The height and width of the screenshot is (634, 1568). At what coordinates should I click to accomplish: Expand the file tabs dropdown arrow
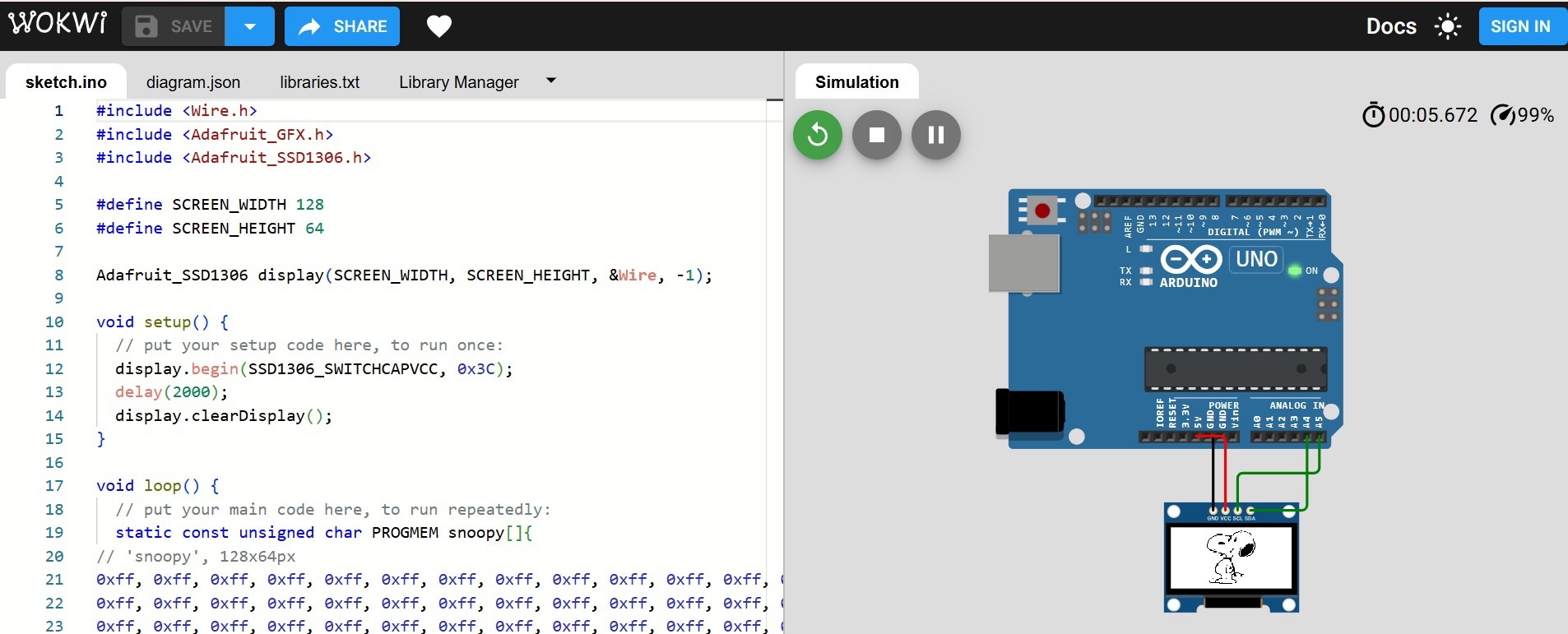pyautogui.click(x=551, y=81)
